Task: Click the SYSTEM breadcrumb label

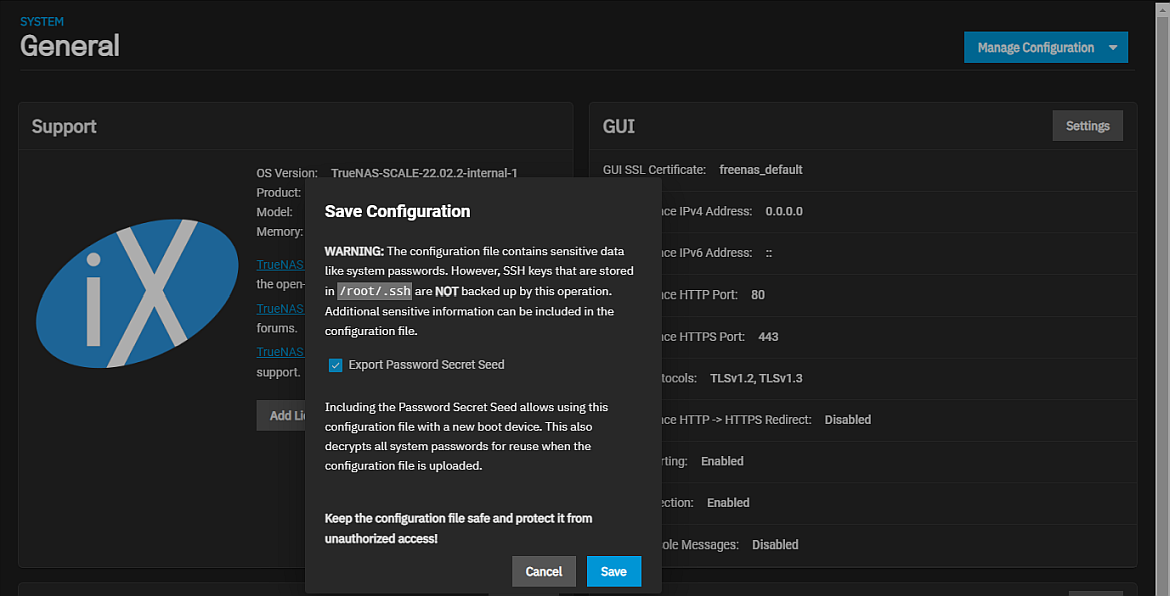Action: tap(42, 21)
